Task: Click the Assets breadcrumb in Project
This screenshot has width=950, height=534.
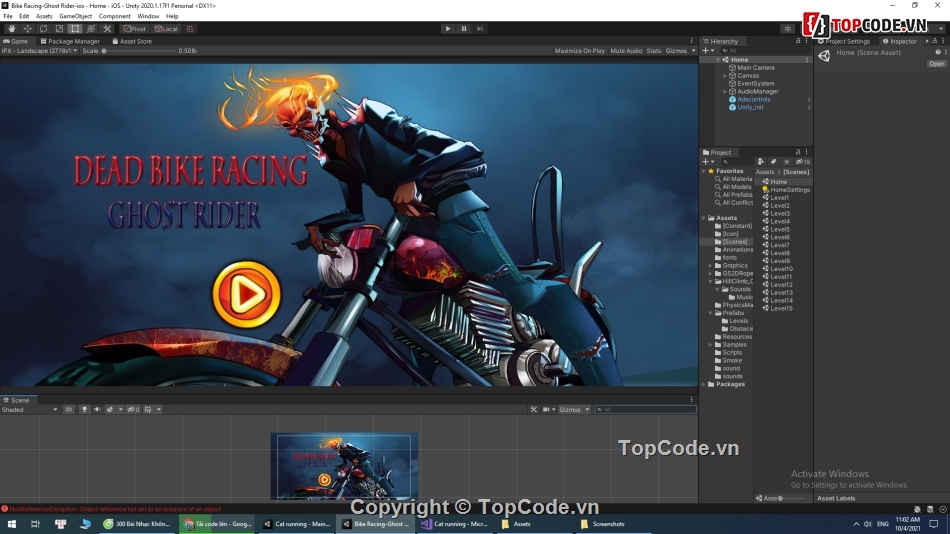Action: (765, 172)
